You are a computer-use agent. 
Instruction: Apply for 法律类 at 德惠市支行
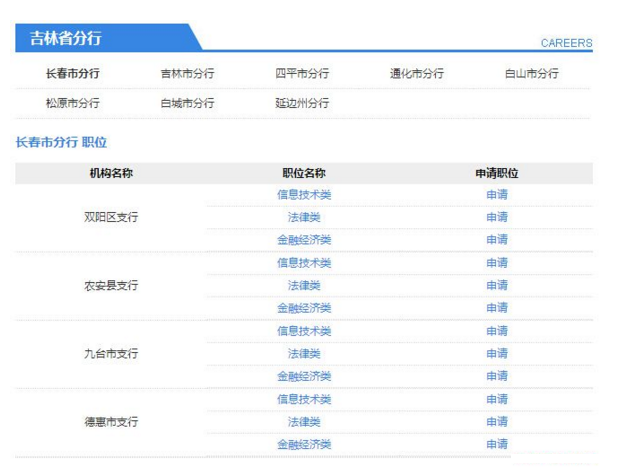[497, 422]
